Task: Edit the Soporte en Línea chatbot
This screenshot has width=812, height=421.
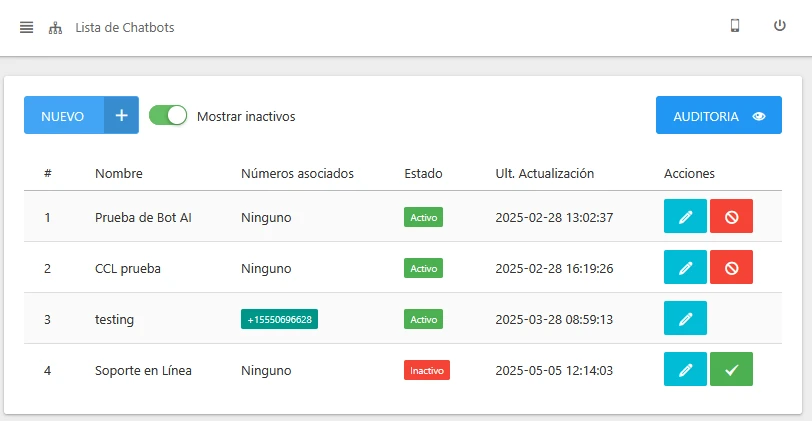Action: tap(685, 370)
